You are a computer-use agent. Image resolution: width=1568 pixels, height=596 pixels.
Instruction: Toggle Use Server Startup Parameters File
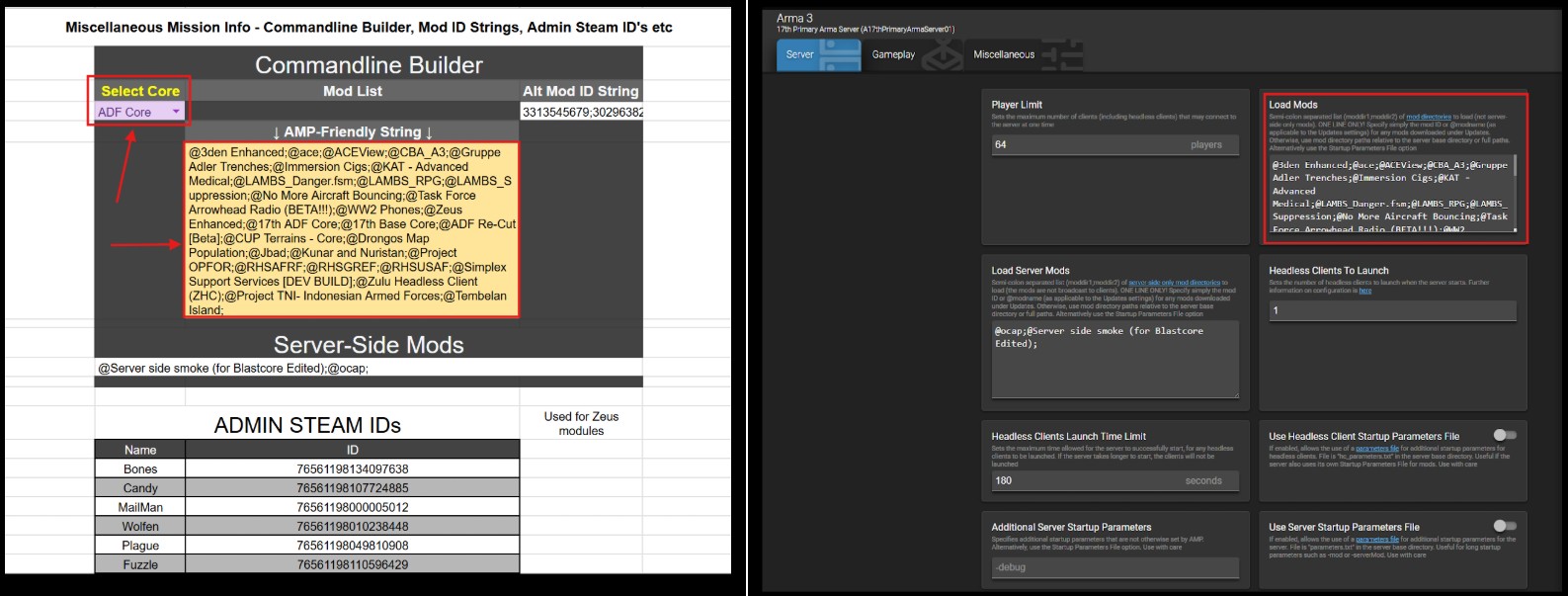pyautogui.click(x=1504, y=526)
